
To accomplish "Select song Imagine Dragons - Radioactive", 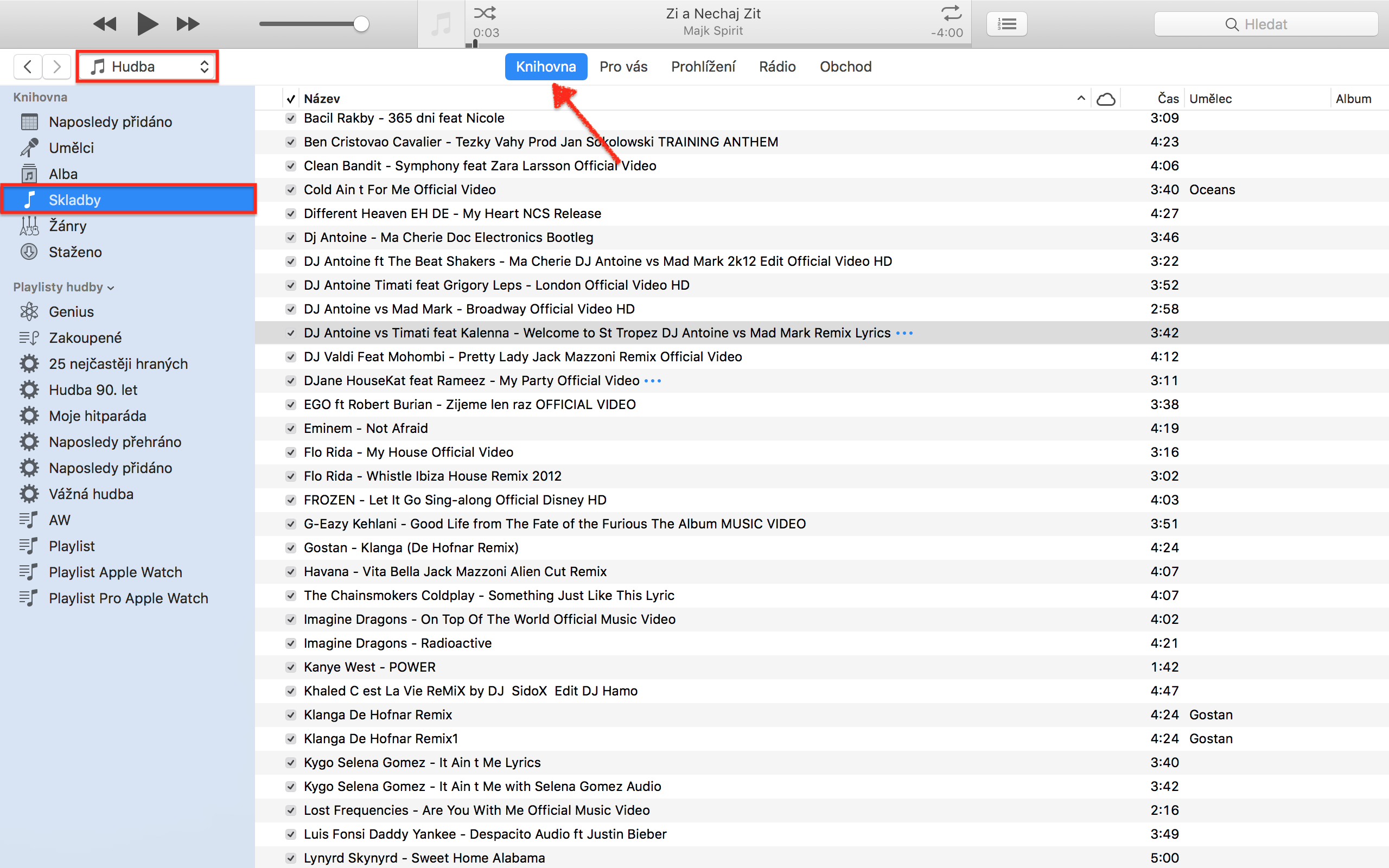I will tap(822, 643).
